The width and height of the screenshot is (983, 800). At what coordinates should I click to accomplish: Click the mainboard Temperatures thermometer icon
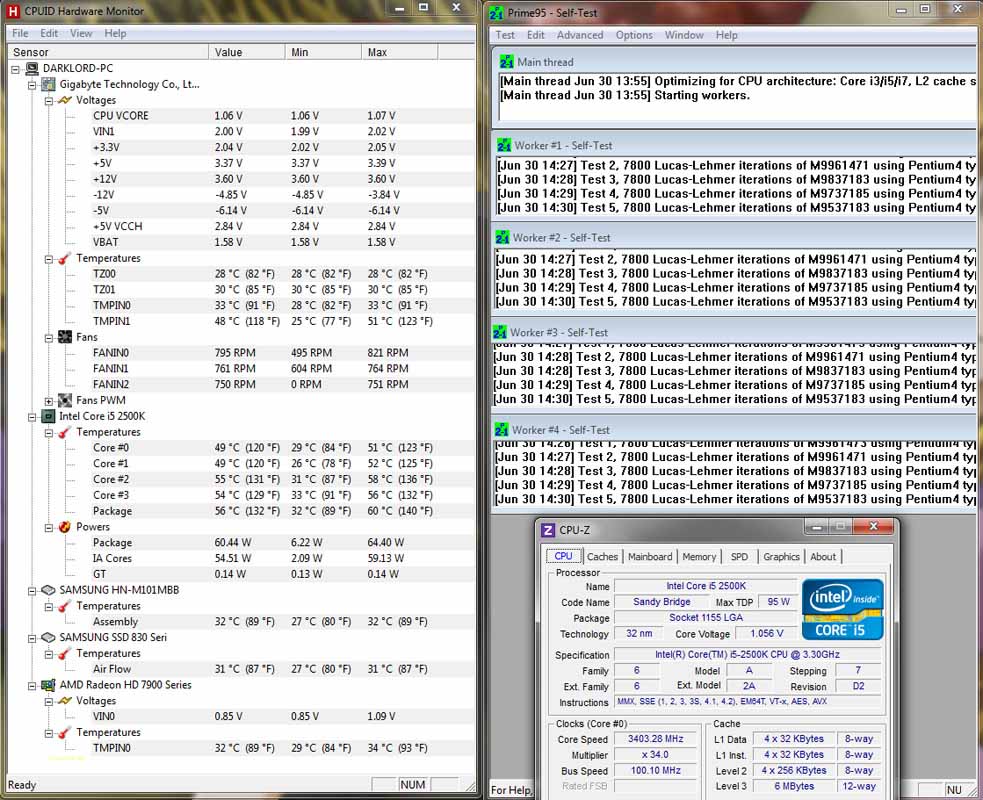[65, 258]
